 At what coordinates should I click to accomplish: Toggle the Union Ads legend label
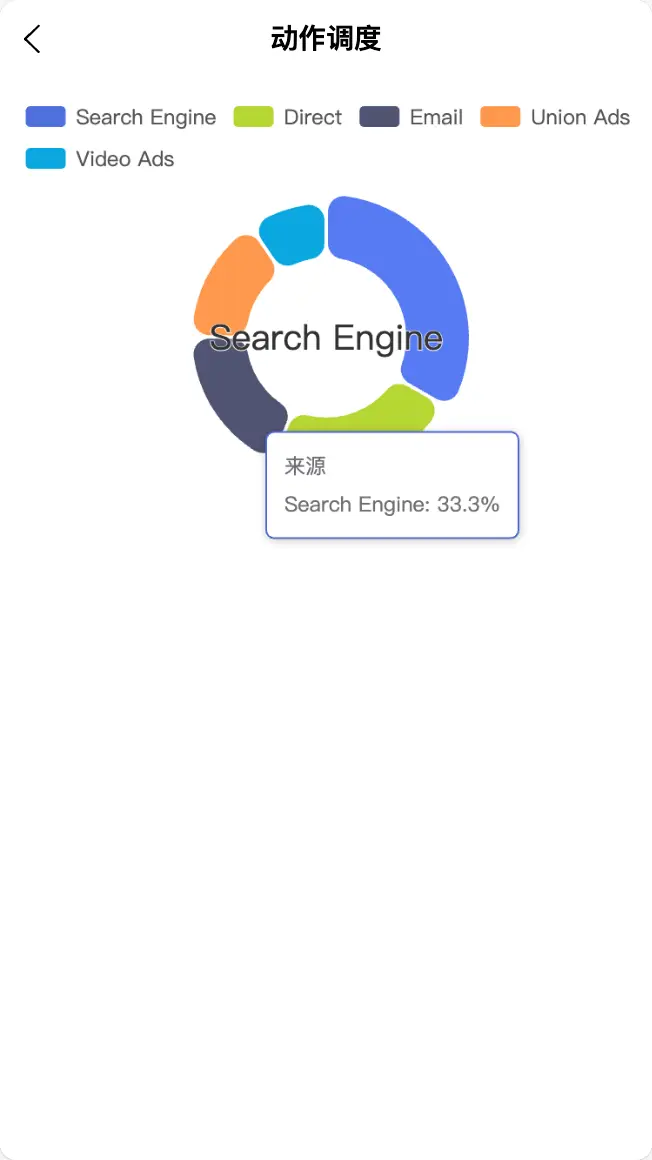(x=580, y=118)
